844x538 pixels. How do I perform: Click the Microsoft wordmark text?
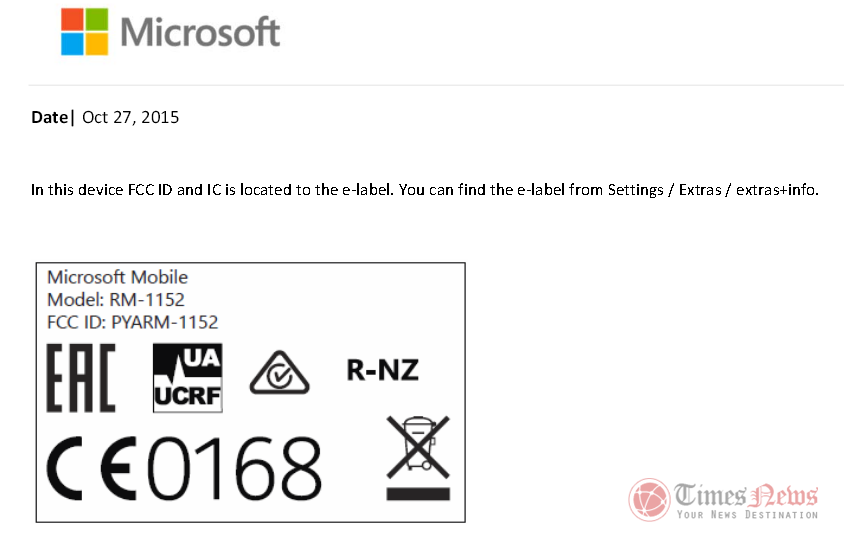click(200, 31)
